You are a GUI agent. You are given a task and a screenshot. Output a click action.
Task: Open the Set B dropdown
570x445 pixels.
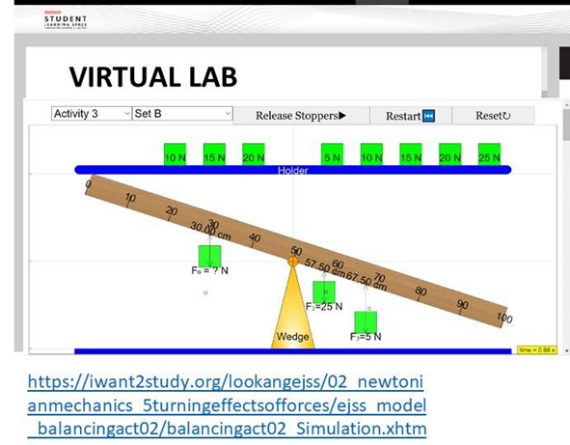[182, 114]
